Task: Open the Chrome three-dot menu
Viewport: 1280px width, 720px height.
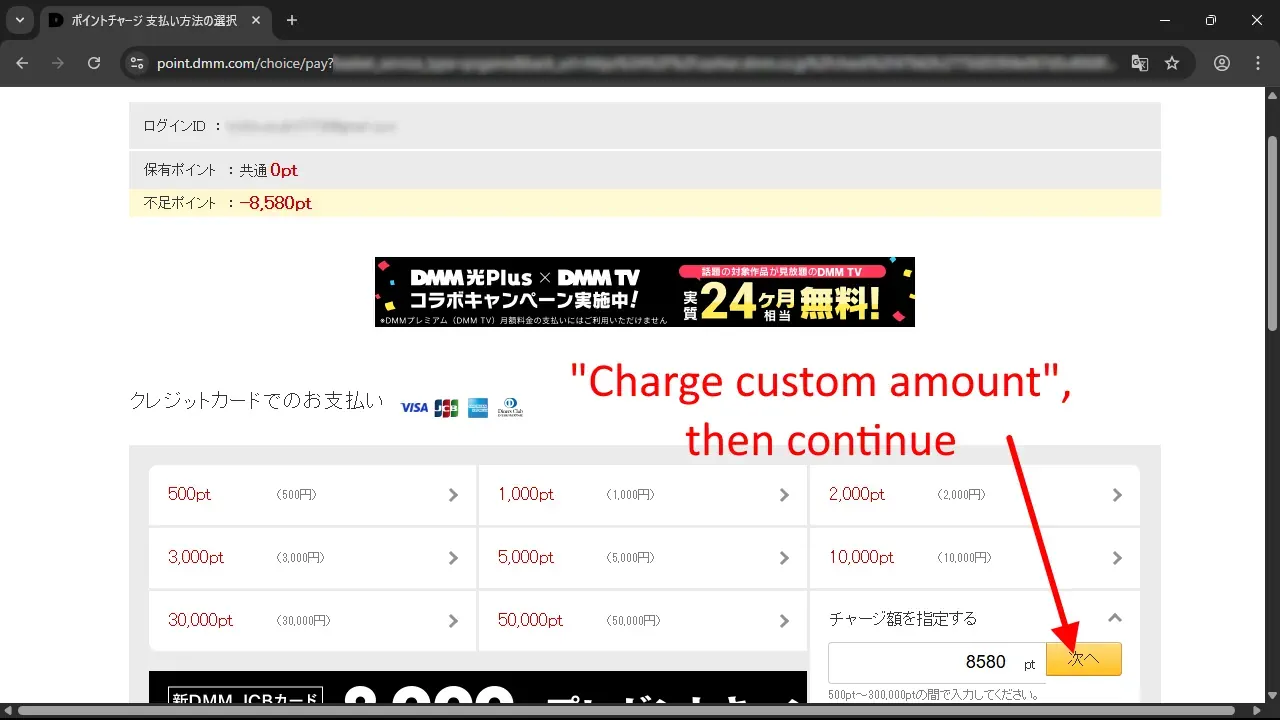Action: click(1258, 63)
